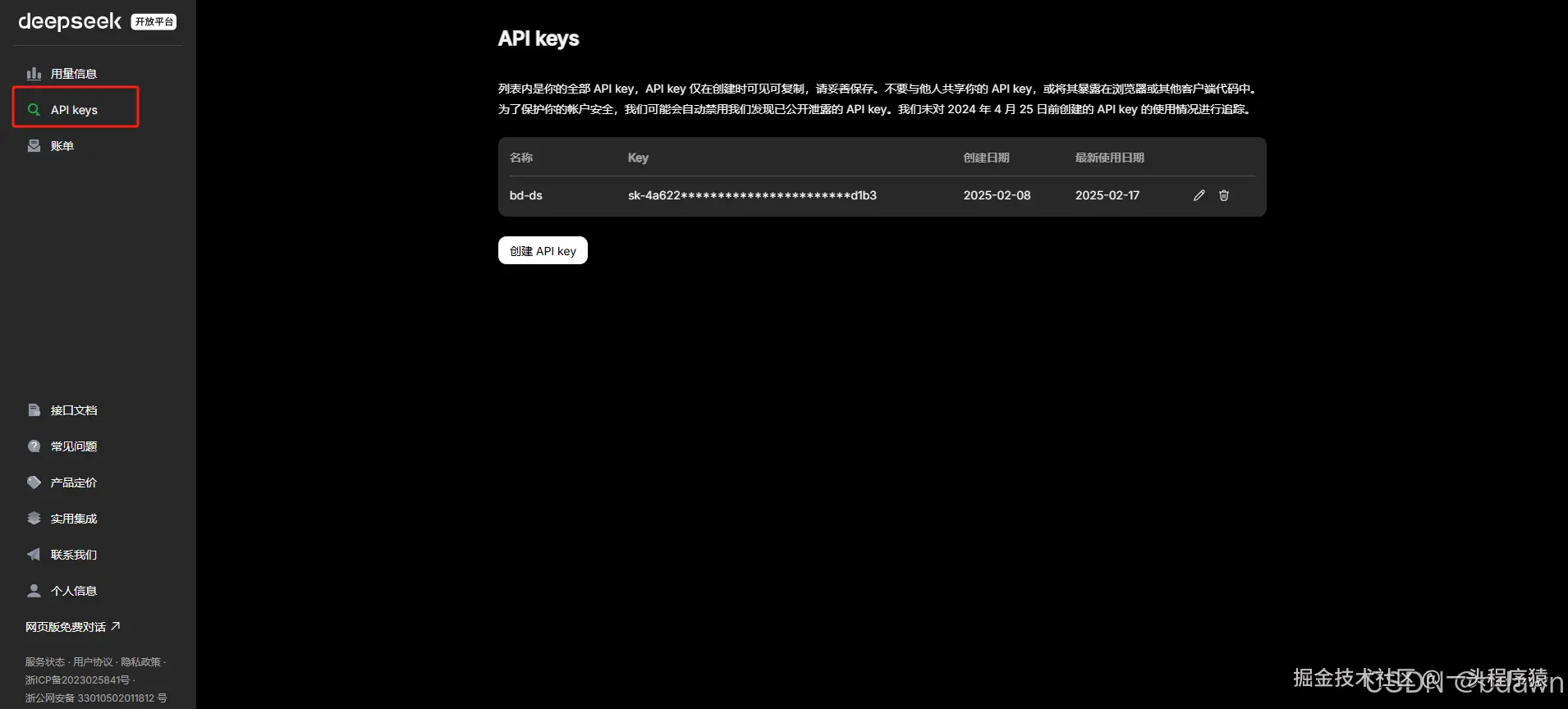Open 实用集成 integrations page
This screenshot has height=709, width=1568.
tap(74, 519)
